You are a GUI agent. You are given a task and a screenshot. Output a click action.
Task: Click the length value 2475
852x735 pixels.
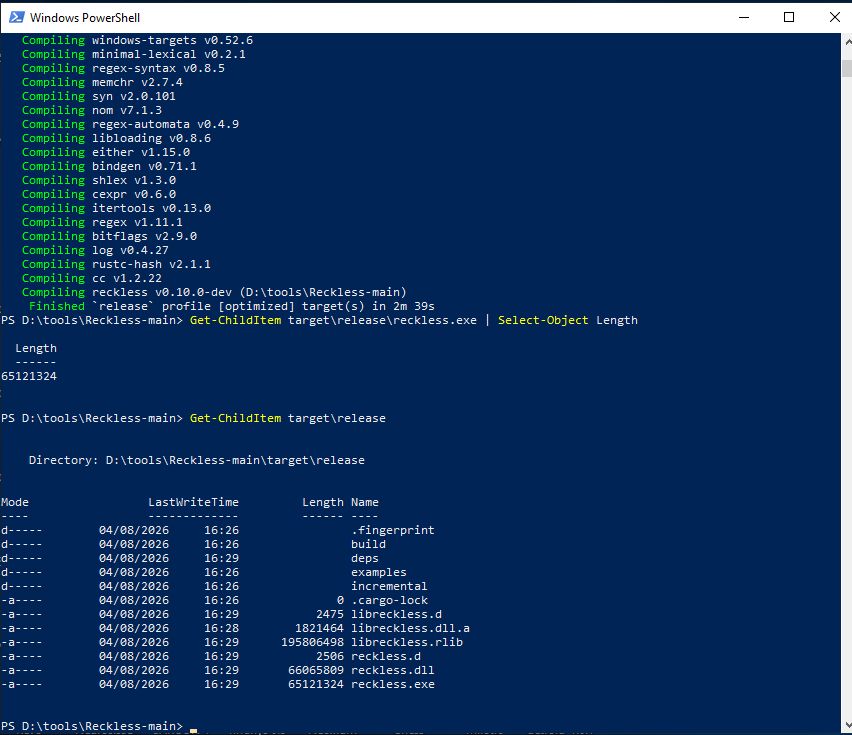tap(330, 614)
